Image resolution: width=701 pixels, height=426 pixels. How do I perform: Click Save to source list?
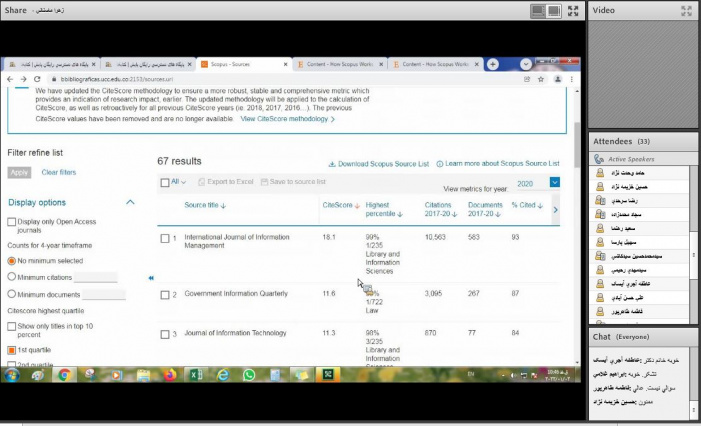coord(293,181)
